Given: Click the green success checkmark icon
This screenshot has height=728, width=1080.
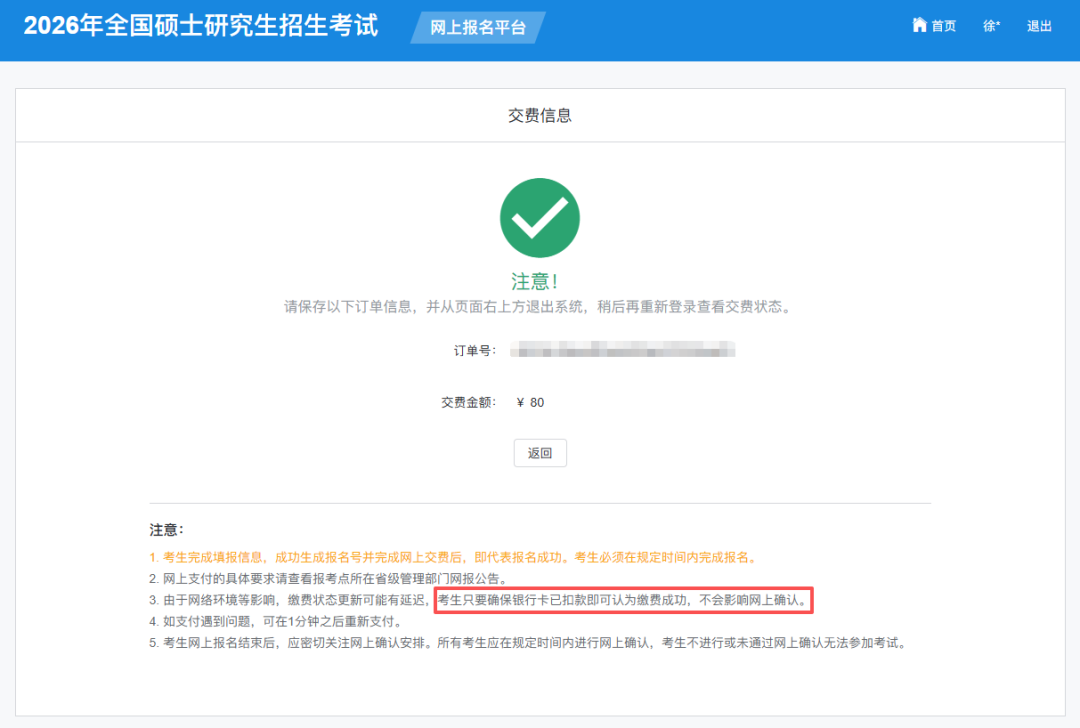Looking at the screenshot, I should 540,218.
